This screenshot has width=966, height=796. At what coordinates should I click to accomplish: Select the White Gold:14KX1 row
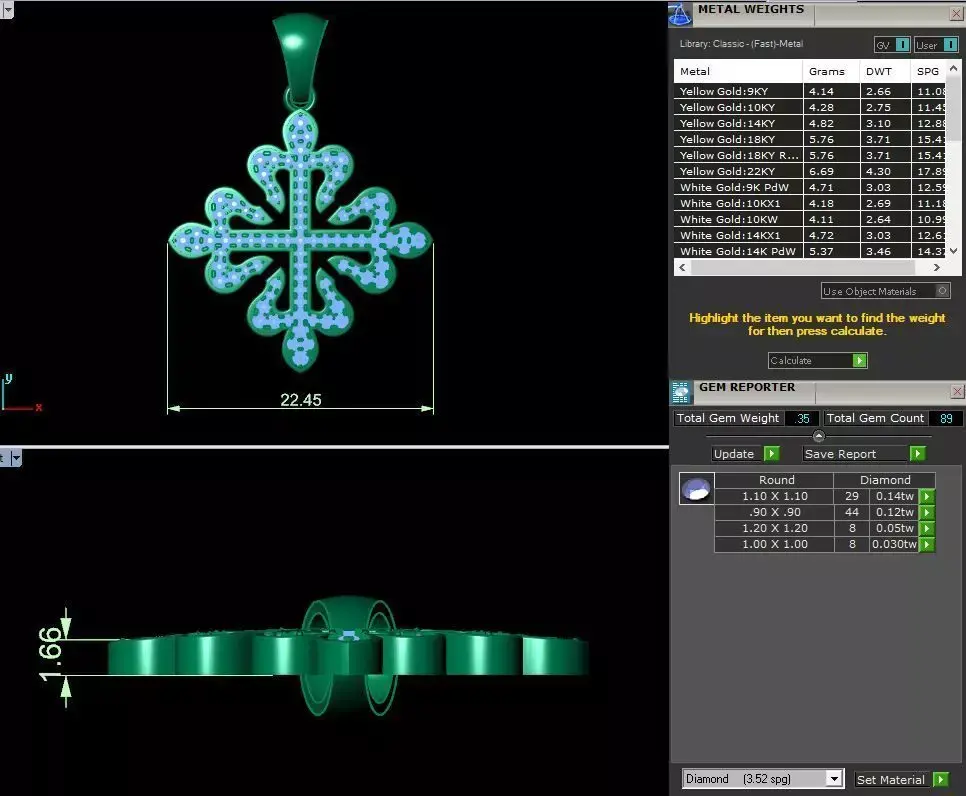(738, 235)
